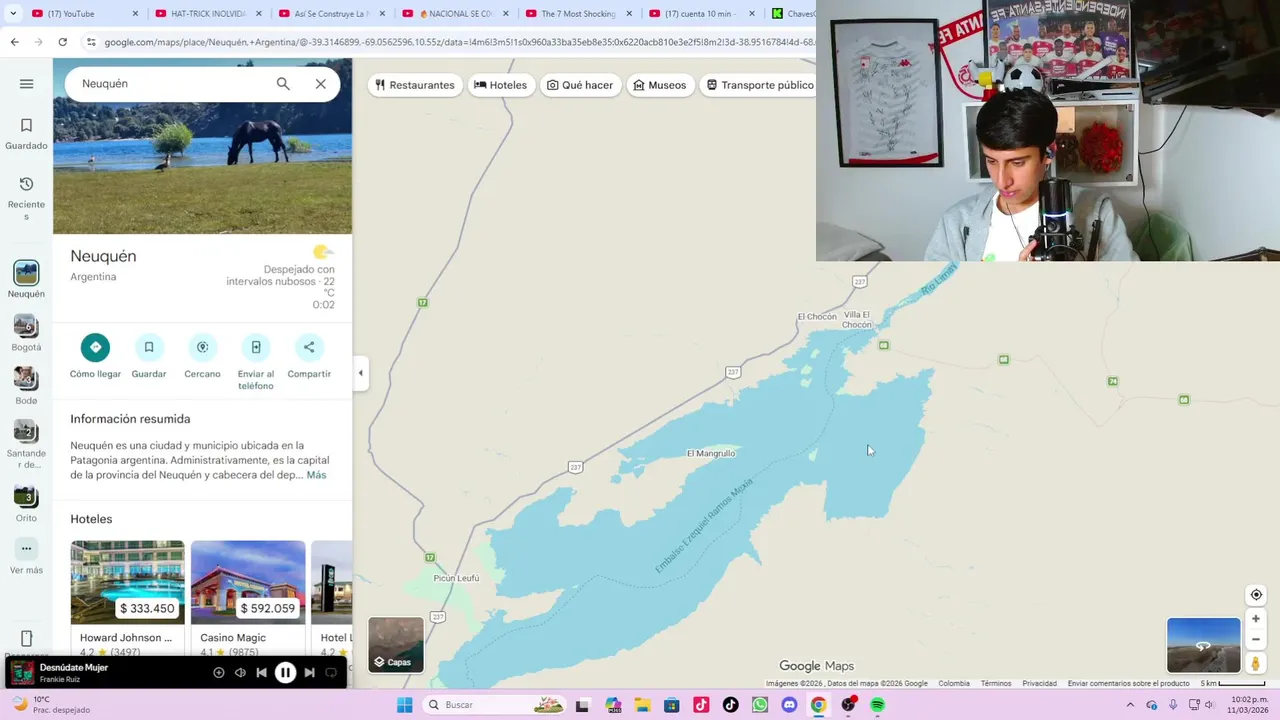Switch to The 7 Most Shocking tab
This screenshot has width=1280, height=720.
[577, 14]
